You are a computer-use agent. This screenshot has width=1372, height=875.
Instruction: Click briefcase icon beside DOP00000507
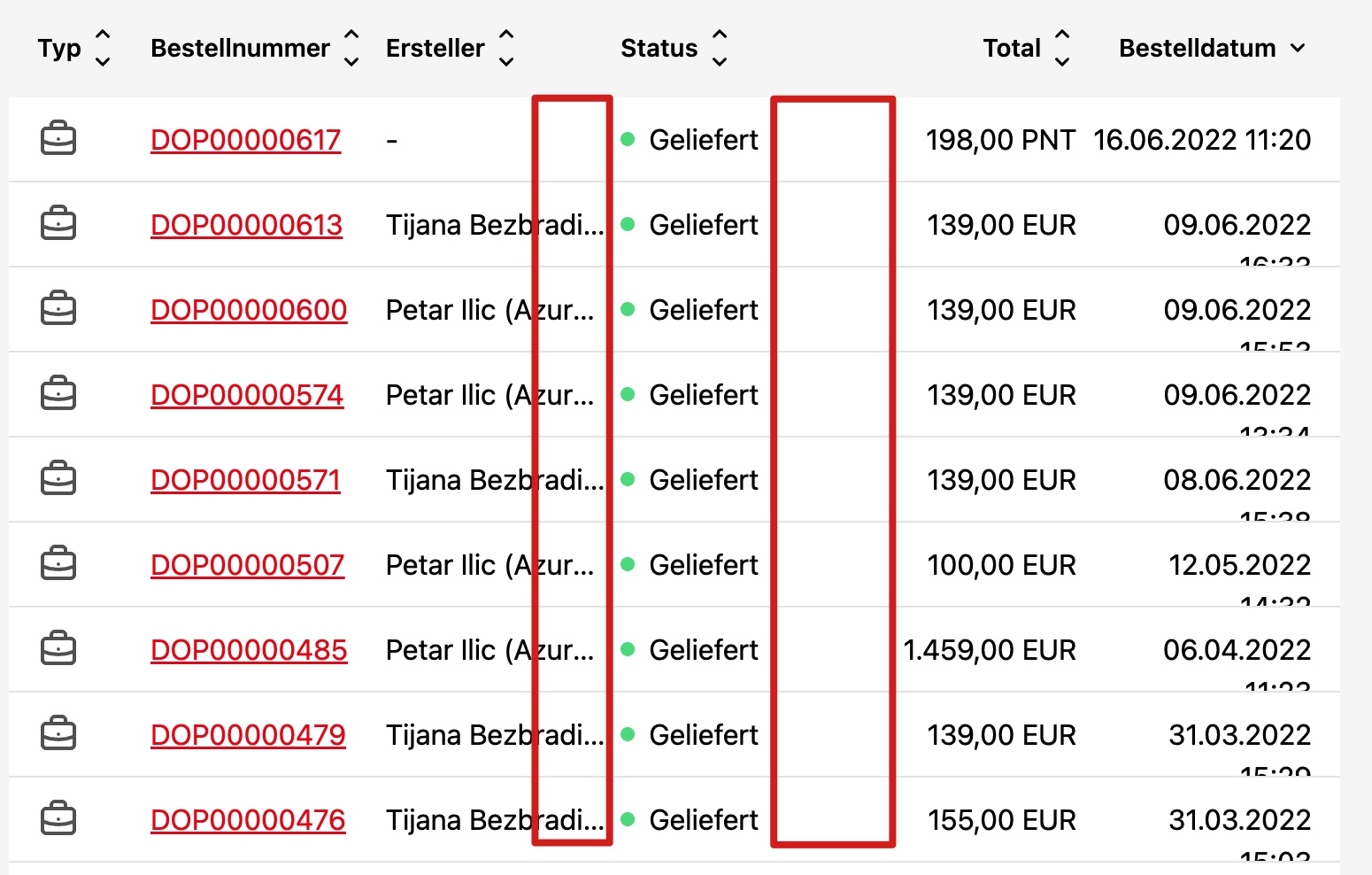point(58,564)
